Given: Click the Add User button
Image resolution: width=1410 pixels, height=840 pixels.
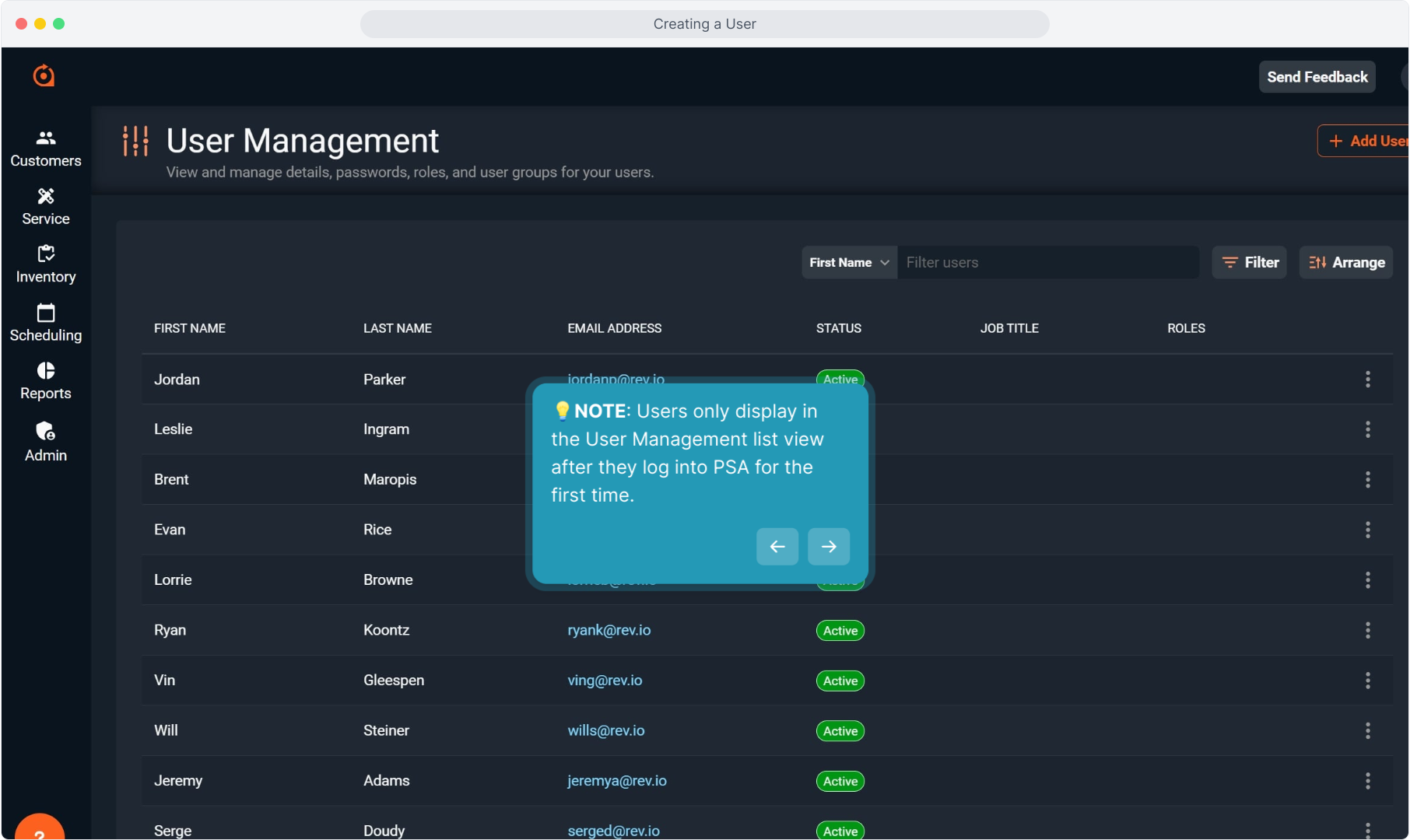Looking at the screenshot, I should click(x=1366, y=141).
